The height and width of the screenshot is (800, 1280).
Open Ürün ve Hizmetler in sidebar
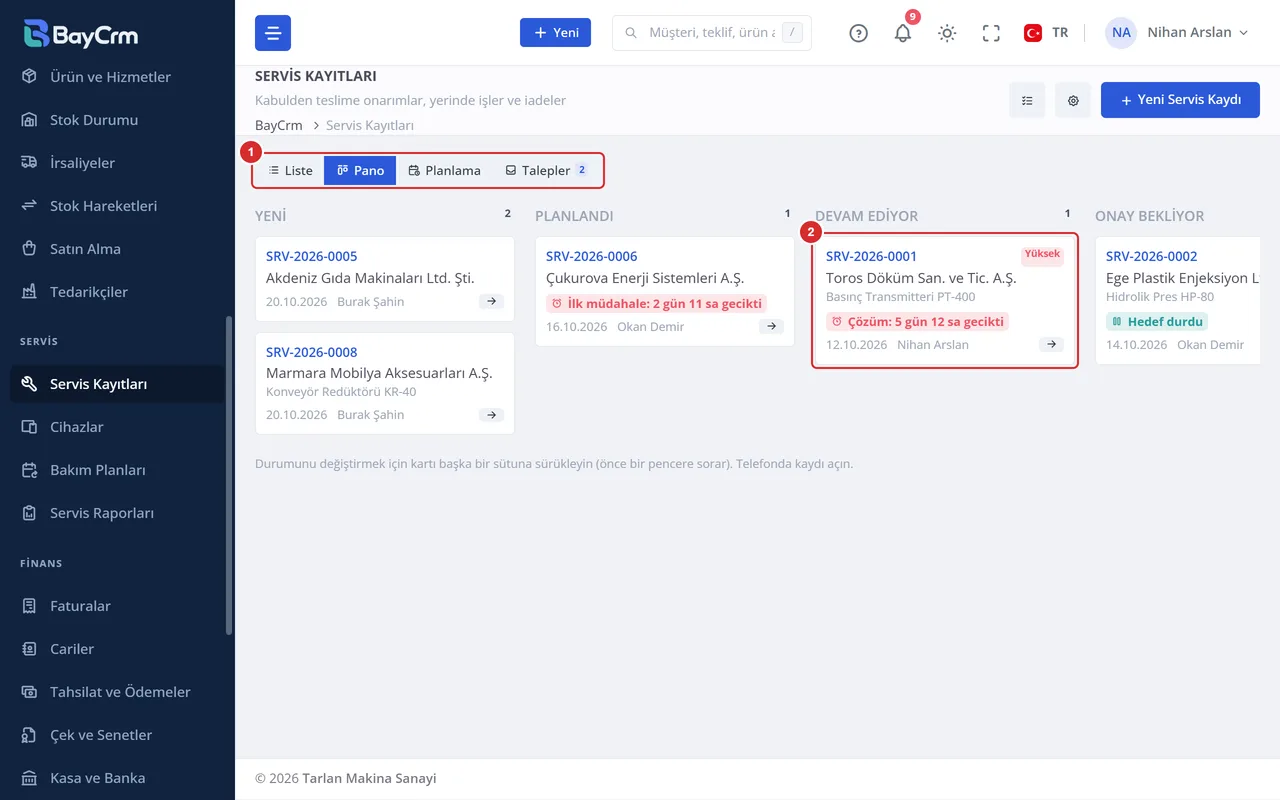pos(117,77)
